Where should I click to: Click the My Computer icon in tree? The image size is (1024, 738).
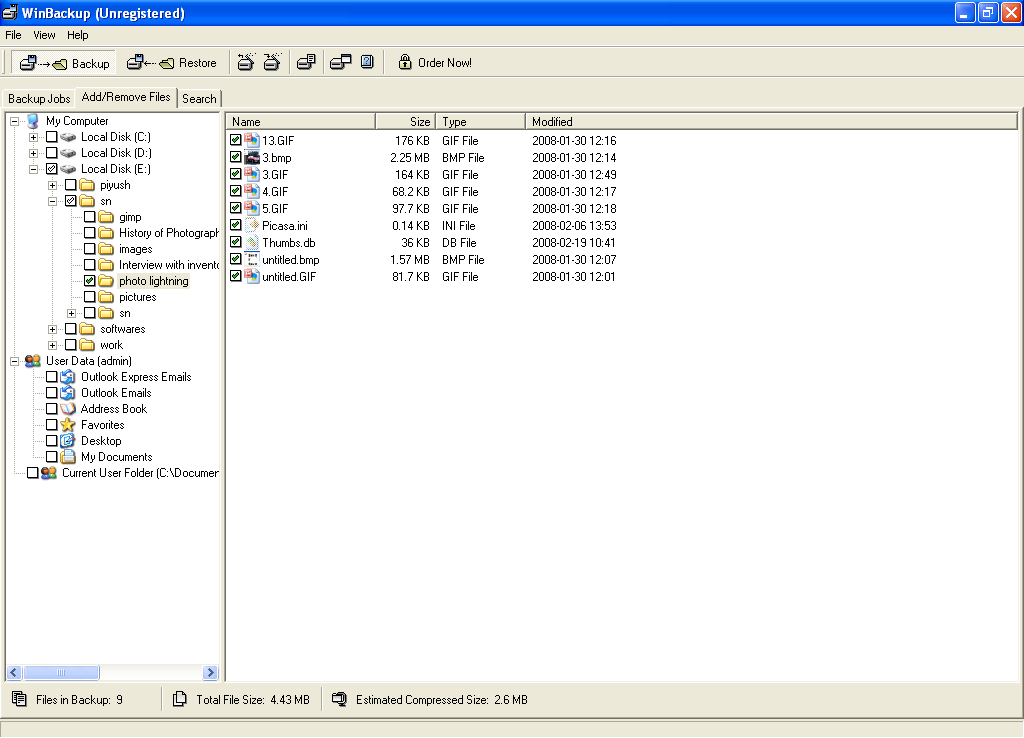click(x=33, y=121)
